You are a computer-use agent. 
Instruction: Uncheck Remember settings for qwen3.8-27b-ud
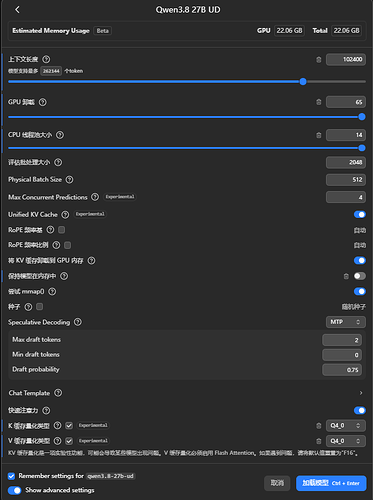pyautogui.click(x=11, y=476)
